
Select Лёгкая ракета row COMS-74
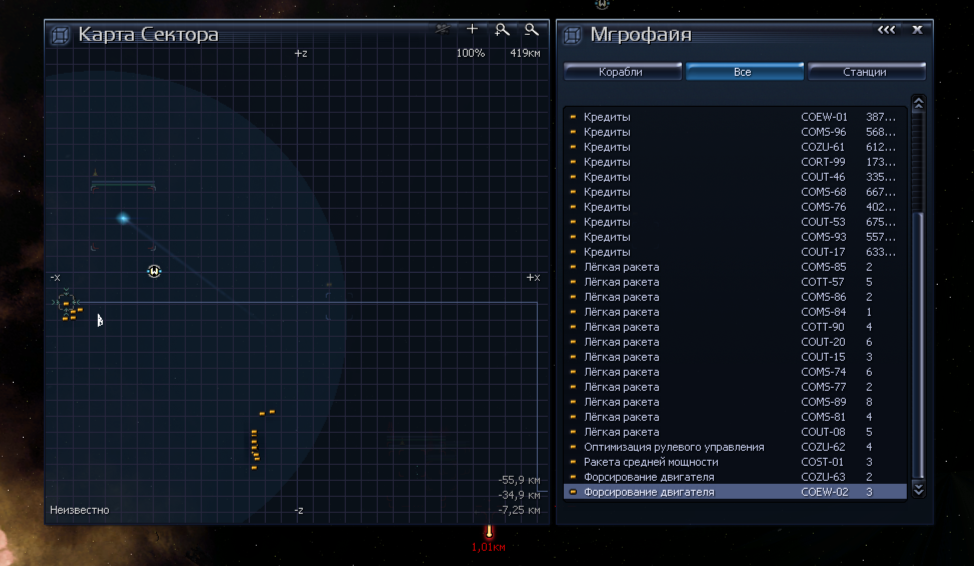tap(735, 372)
